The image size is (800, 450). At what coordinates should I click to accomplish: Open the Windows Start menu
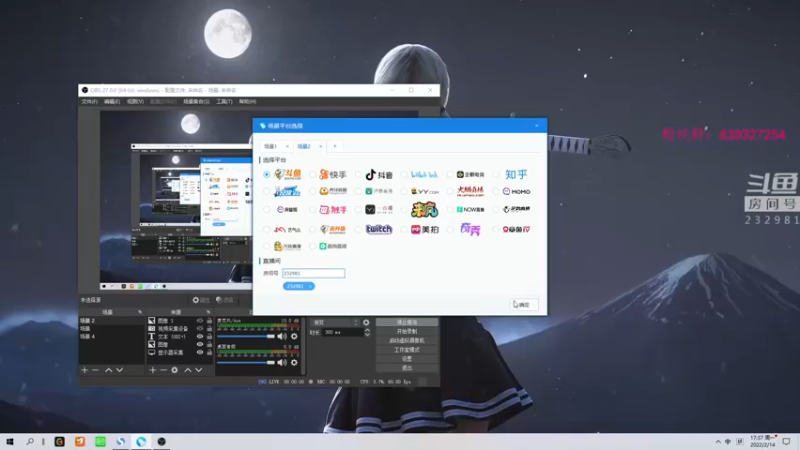10,441
